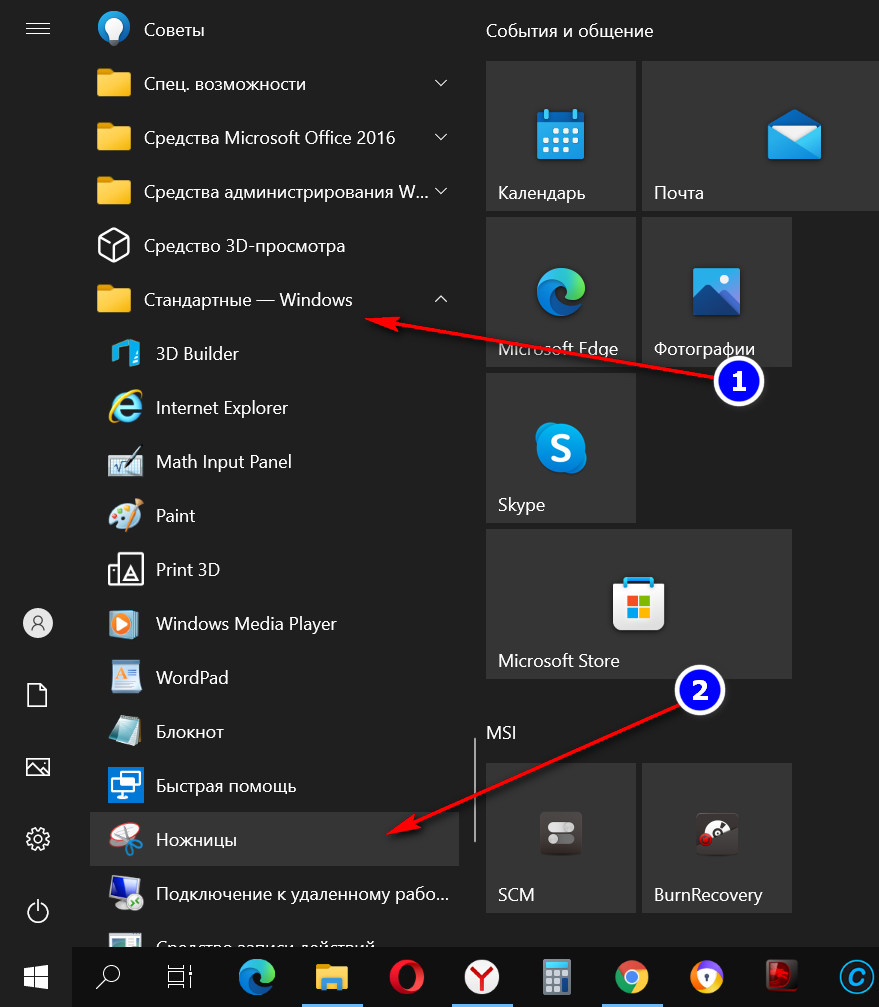Open the Почта tile
The image size is (879, 1007).
click(760, 136)
